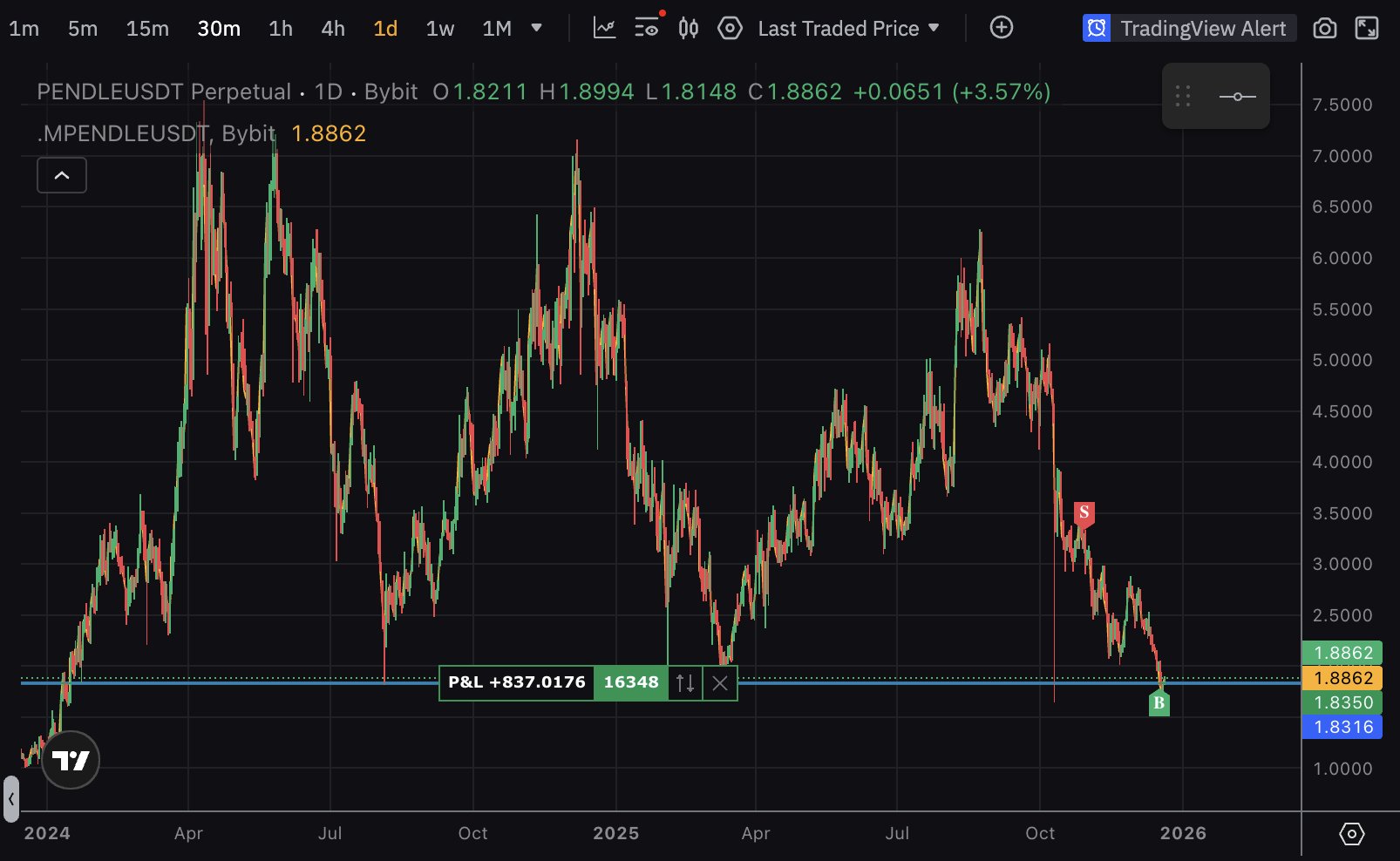This screenshot has height=861, width=1400.
Task: Change the candlestick chart type
Action: (x=689, y=28)
